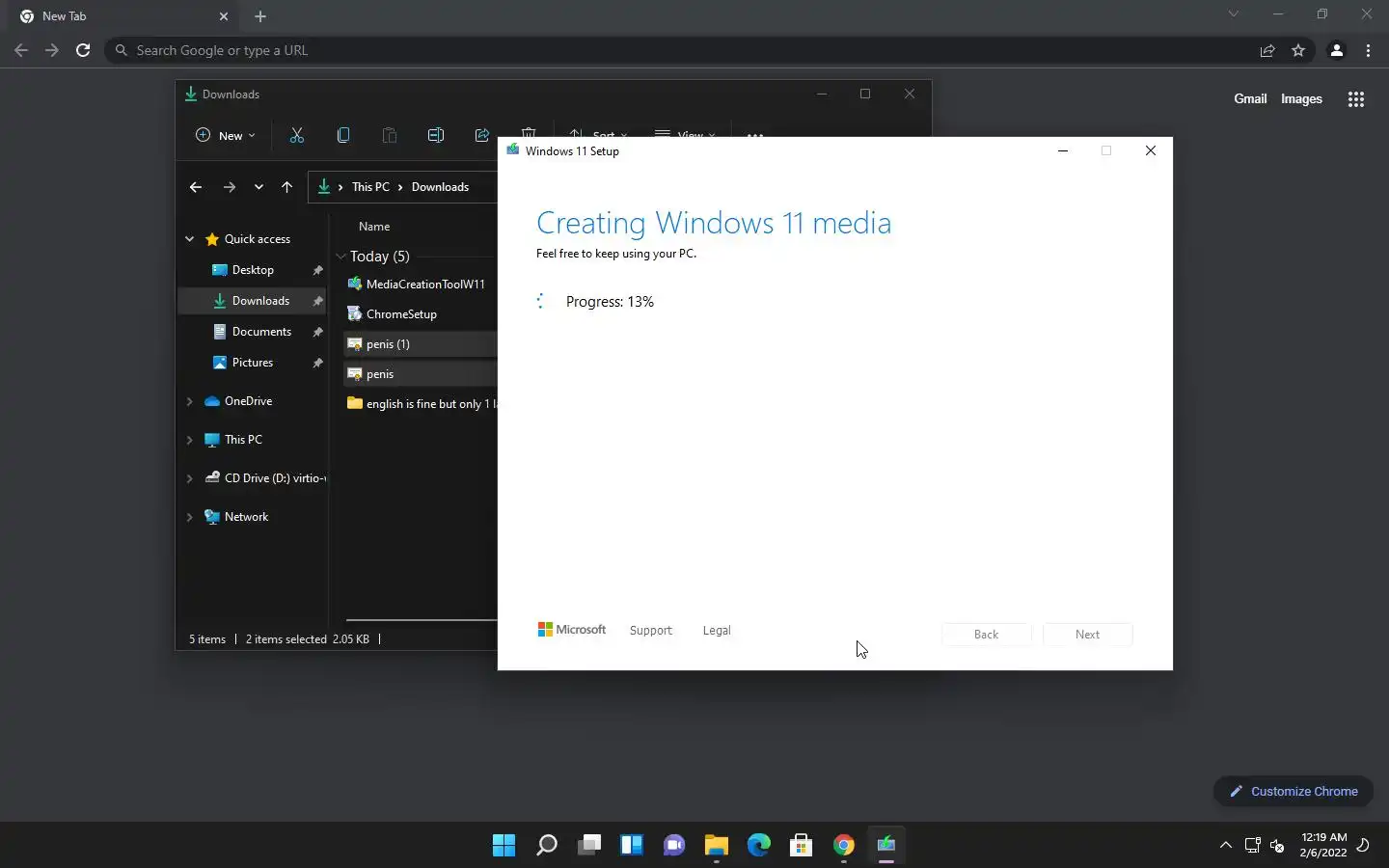
Task: Select Downloads in the navigation pane
Action: pyautogui.click(x=251, y=301)
